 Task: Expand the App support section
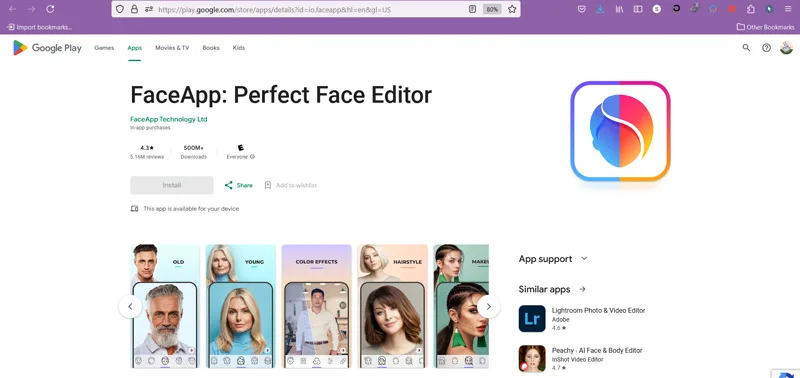point(554,259)
